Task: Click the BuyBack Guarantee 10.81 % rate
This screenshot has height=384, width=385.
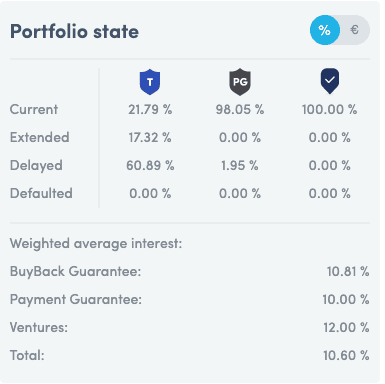Action: coord(348,271)
